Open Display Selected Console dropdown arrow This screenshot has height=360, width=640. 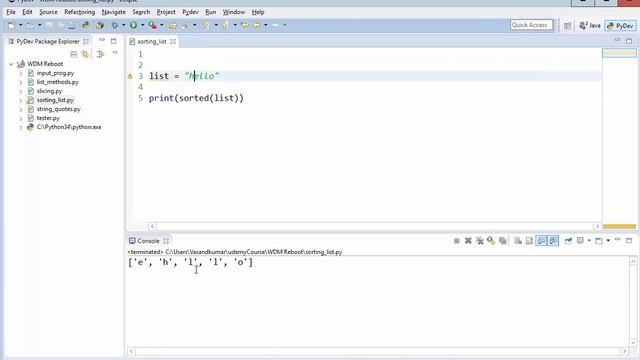click(589, 241)
